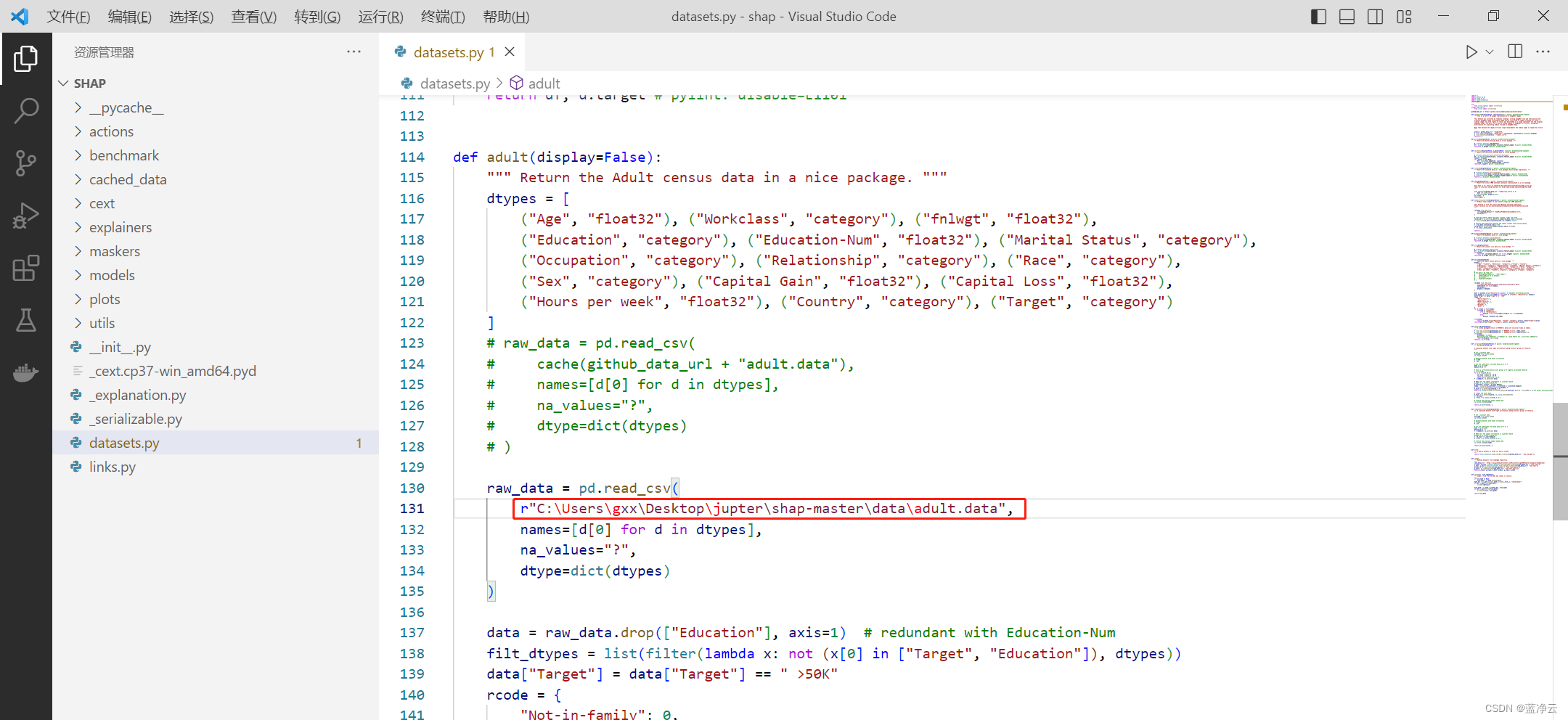Expand the actions folder
Image resolution: width=1568 pixels, height=720 pixels.
[x=216, y=131]
